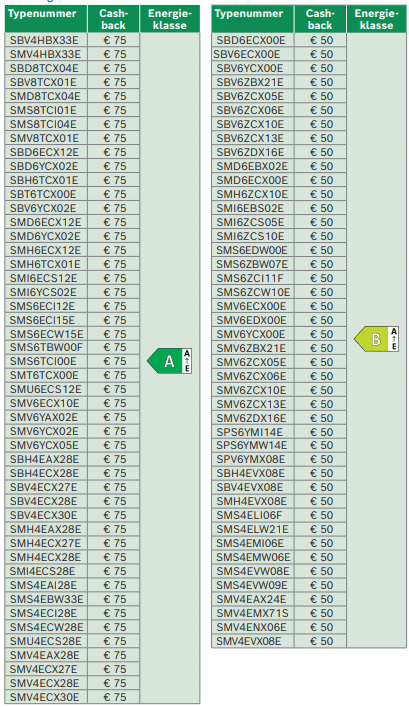Click model SBD8TCX04E

44,68
